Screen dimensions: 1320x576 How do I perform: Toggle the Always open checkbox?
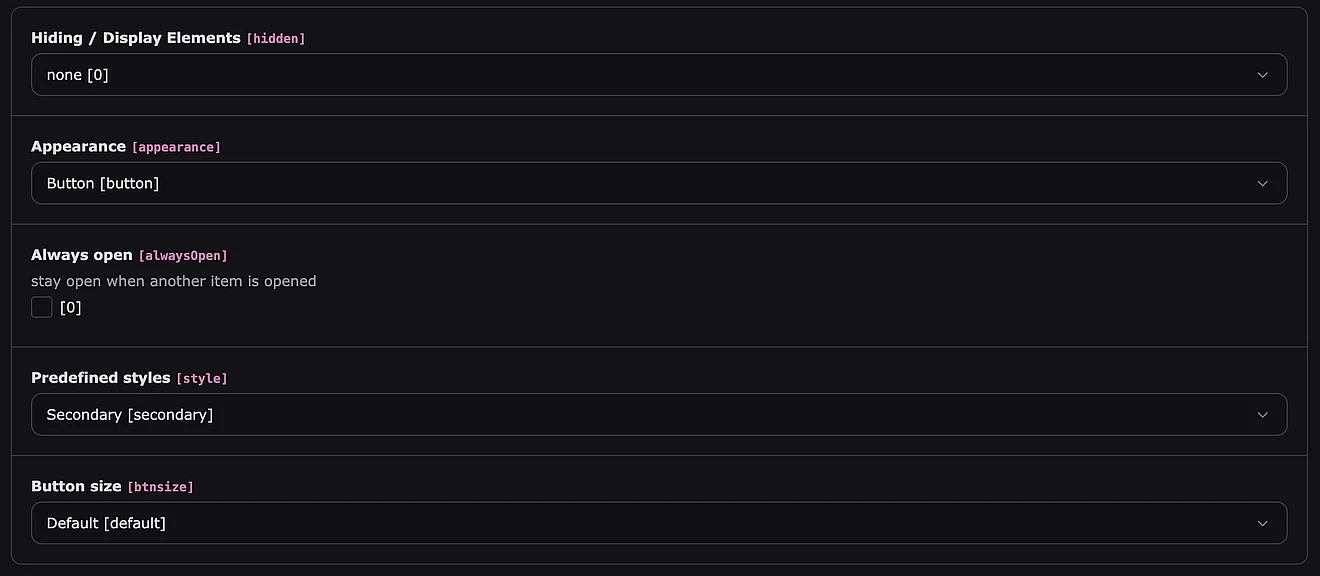[x=42, y=307]
